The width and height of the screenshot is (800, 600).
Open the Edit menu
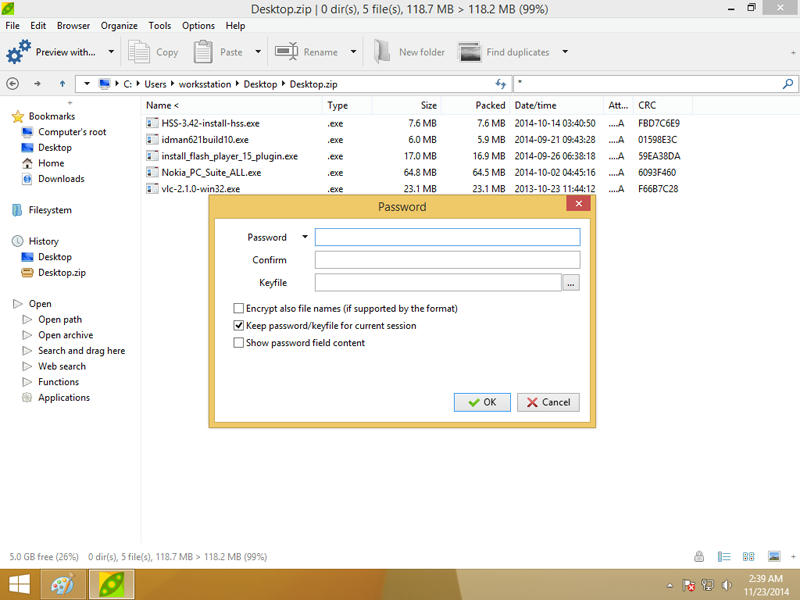38,26
